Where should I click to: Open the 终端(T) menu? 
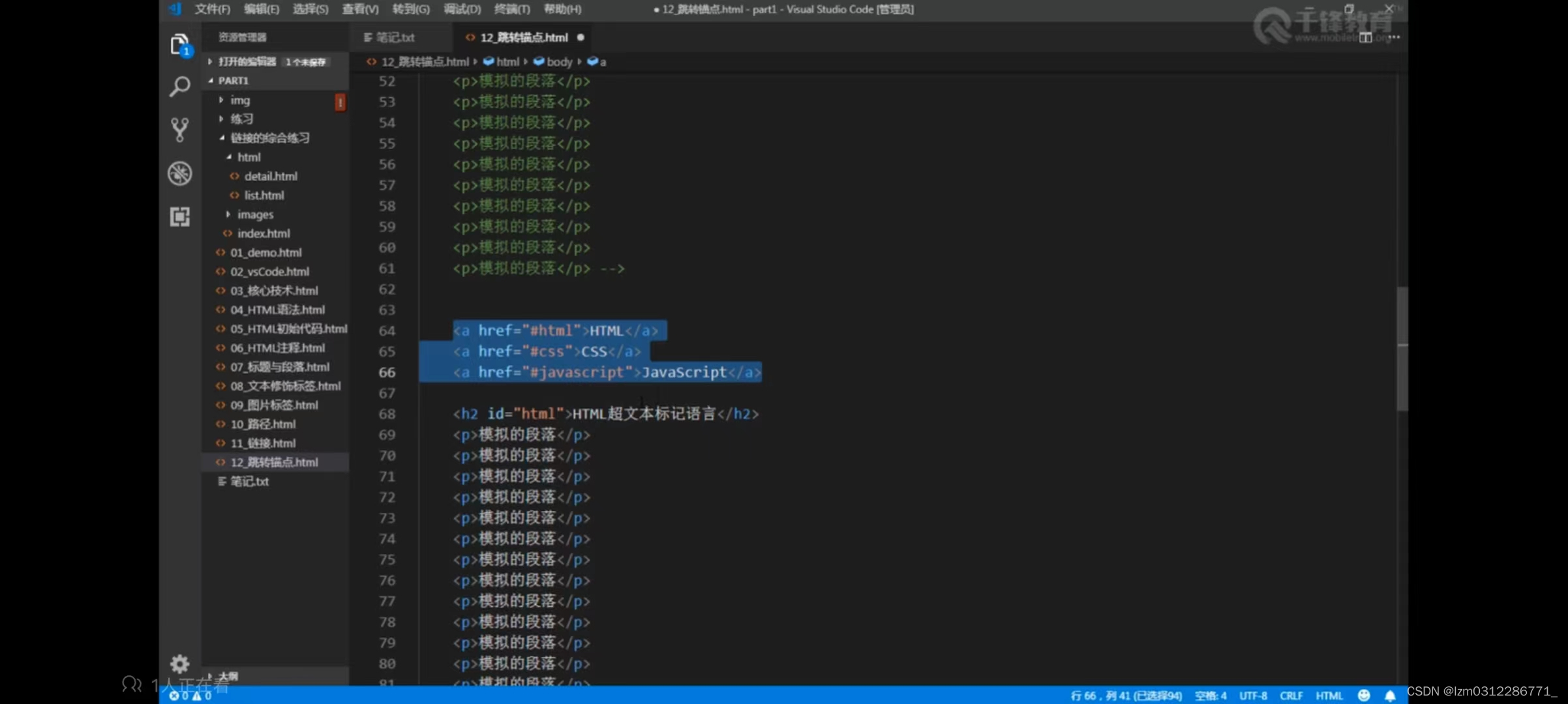tap(512, 9)
